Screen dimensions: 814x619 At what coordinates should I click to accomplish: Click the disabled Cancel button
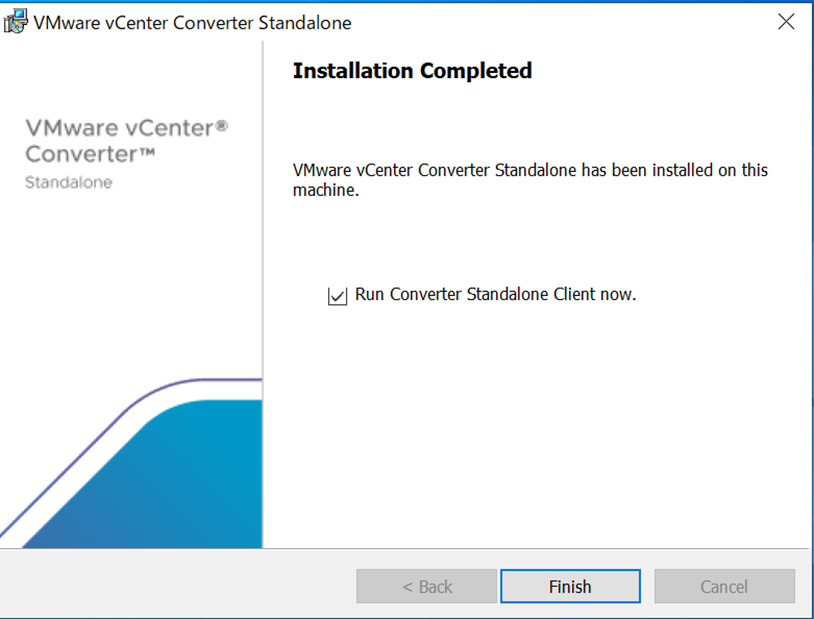click(x=724, y=587)
